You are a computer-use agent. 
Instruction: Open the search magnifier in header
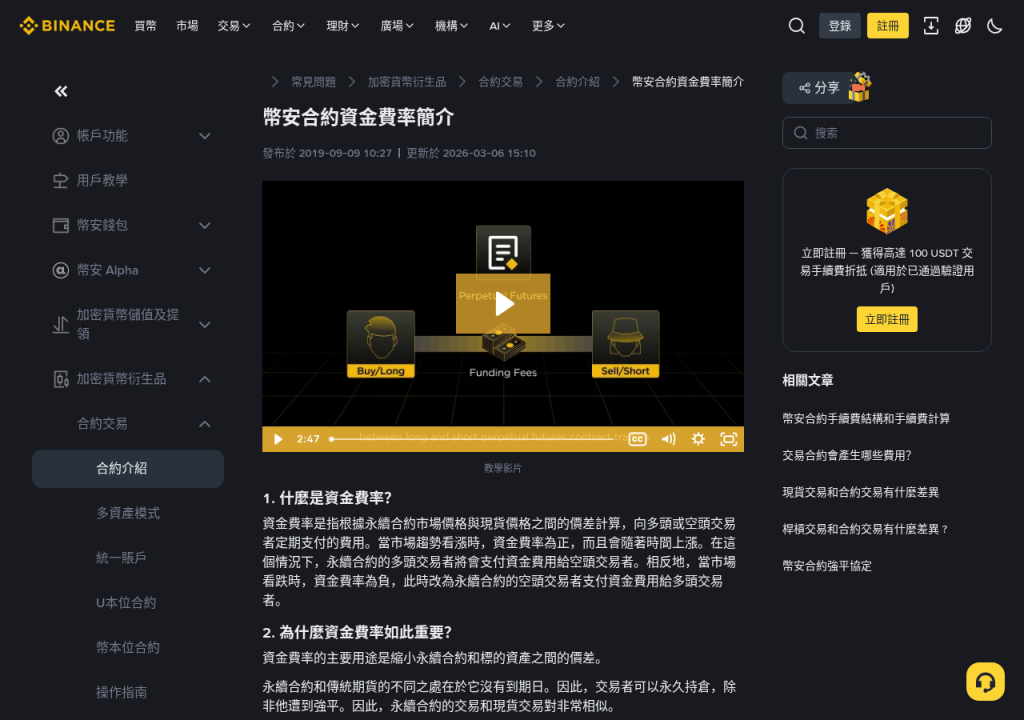tap(796, 25)
